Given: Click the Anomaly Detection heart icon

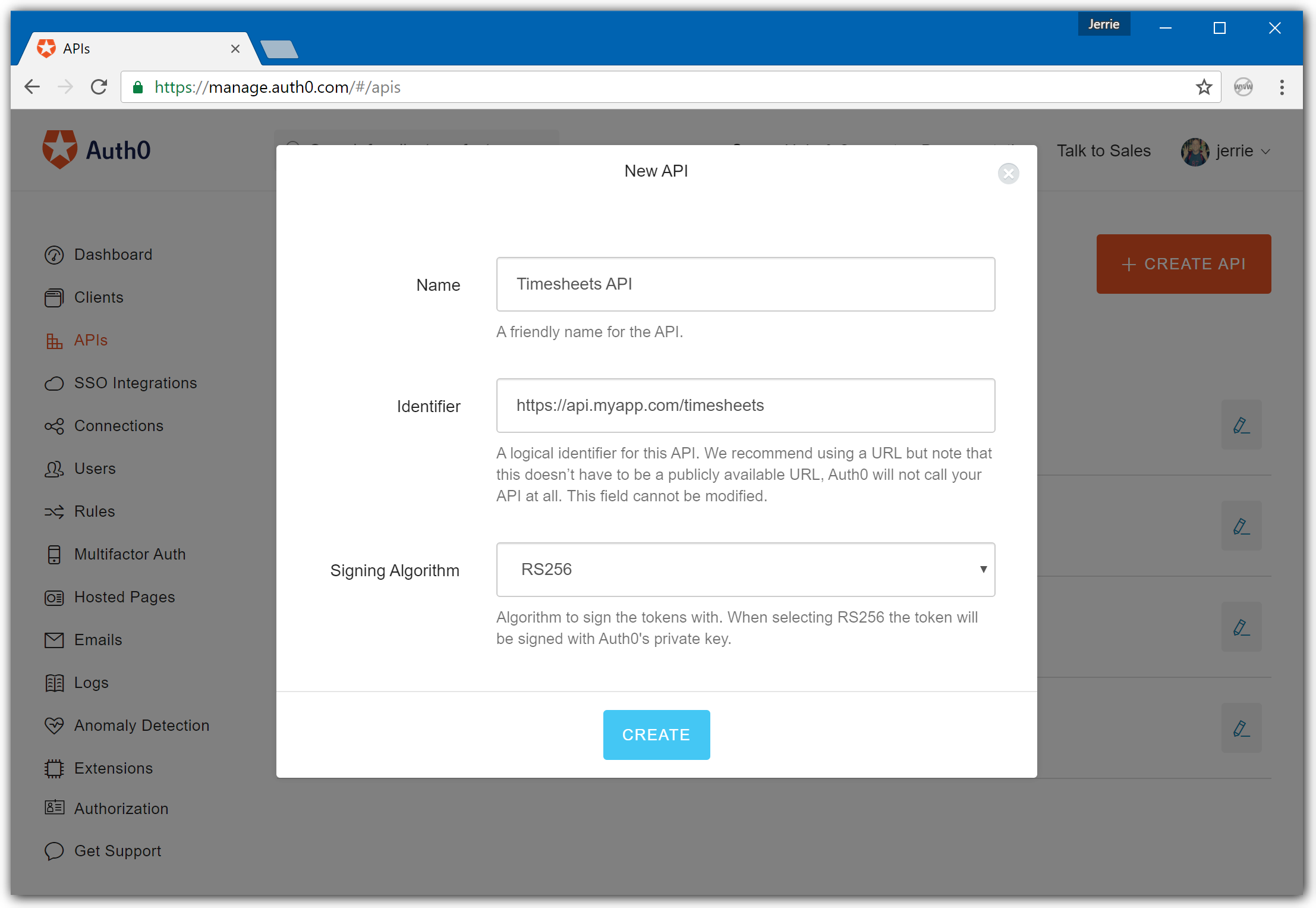Looking at the screenshot, I should point(54,726).
